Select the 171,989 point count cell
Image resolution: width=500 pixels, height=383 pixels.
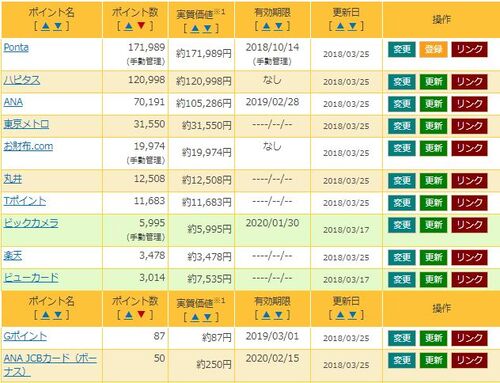(135, 54)
